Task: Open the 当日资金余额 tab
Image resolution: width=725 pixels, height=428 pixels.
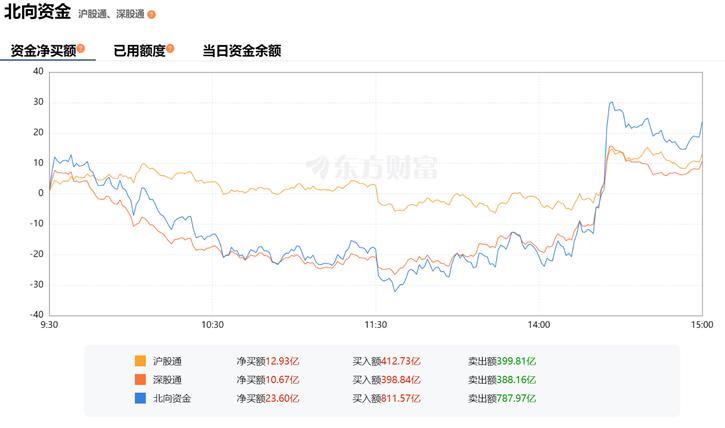Action: point(241,50)
